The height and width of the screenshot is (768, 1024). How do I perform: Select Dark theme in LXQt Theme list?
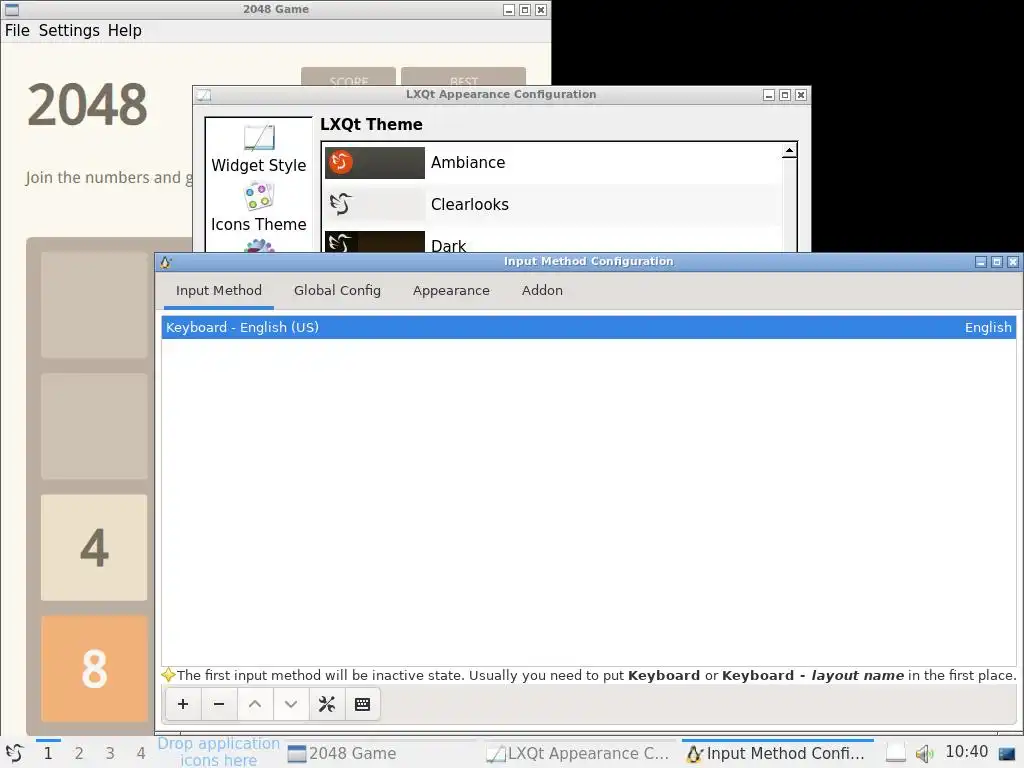tap(552, 242)
